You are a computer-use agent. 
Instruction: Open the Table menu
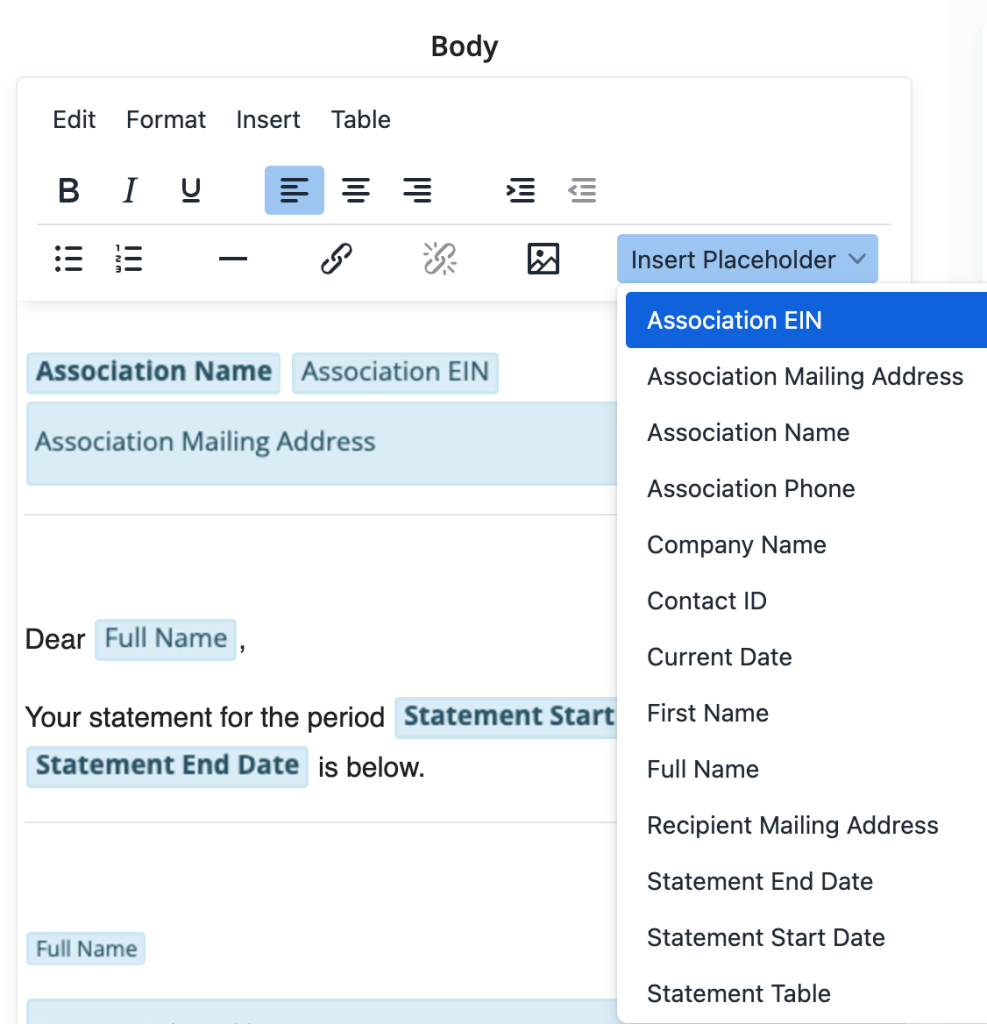(x=360, y=119)
